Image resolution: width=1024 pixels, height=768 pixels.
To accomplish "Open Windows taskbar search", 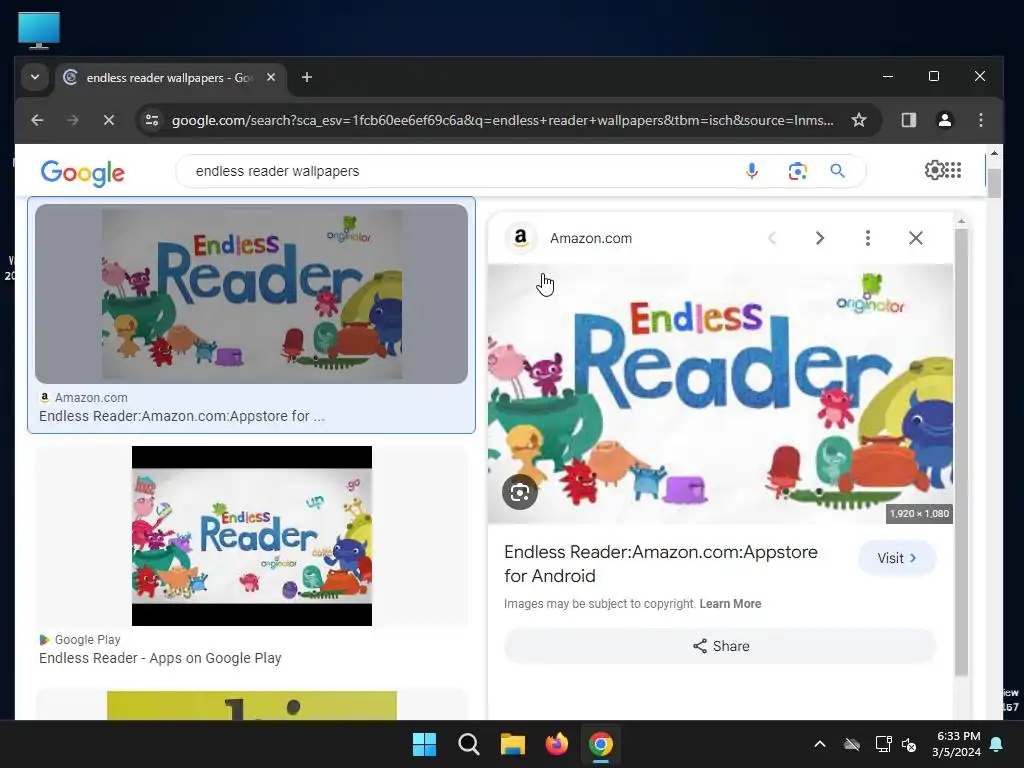I will (x=469, y=744).
